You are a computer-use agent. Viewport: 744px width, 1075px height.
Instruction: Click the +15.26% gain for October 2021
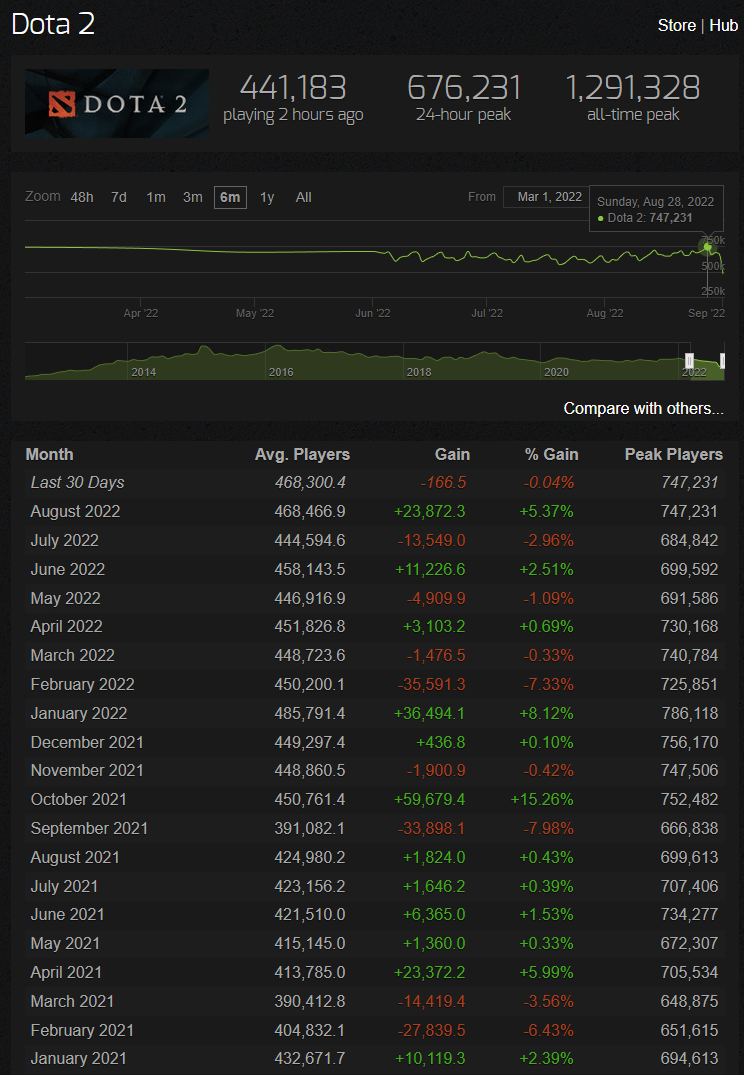tap(542, 799)
